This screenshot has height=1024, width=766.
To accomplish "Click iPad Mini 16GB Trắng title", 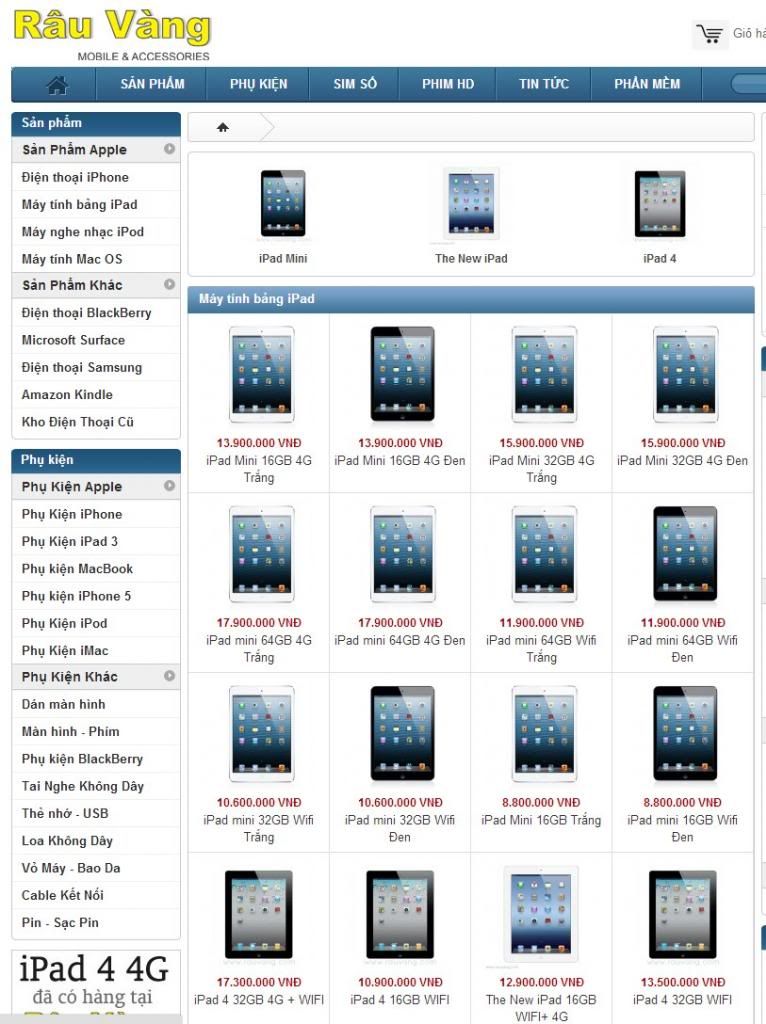I will click(541, 820).
